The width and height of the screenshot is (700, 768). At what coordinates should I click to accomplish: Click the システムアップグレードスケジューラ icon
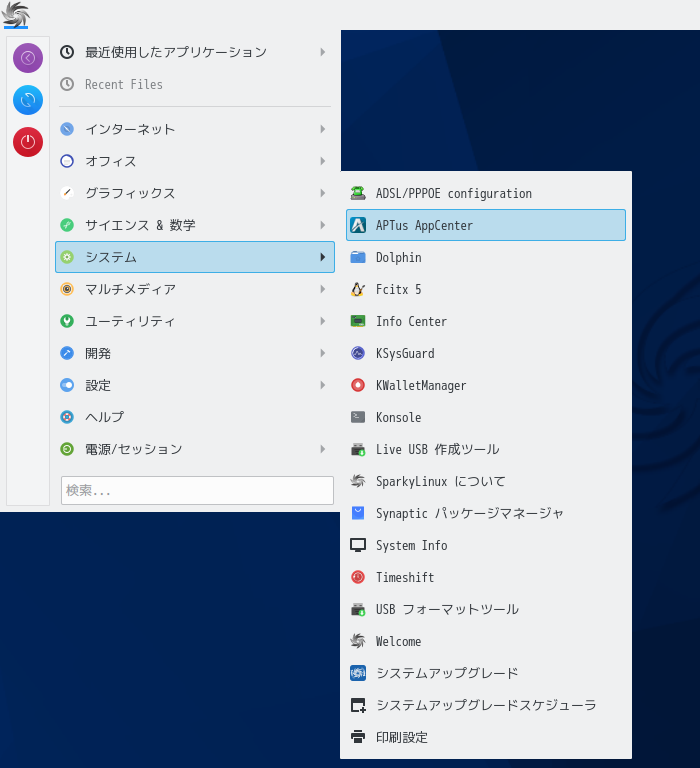coord(358,705)
